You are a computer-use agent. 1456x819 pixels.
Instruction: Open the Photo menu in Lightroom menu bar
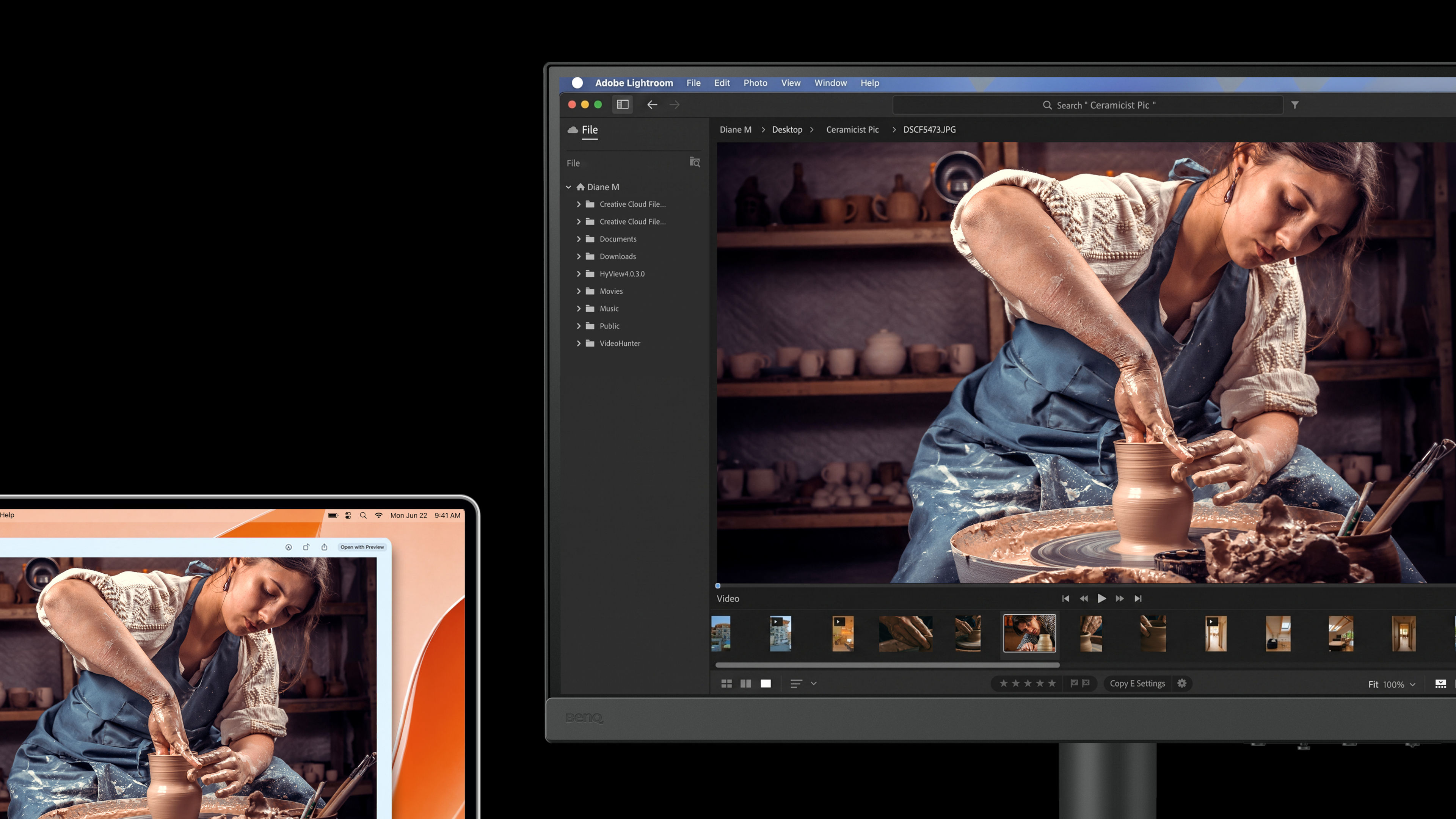coord(755,83)
